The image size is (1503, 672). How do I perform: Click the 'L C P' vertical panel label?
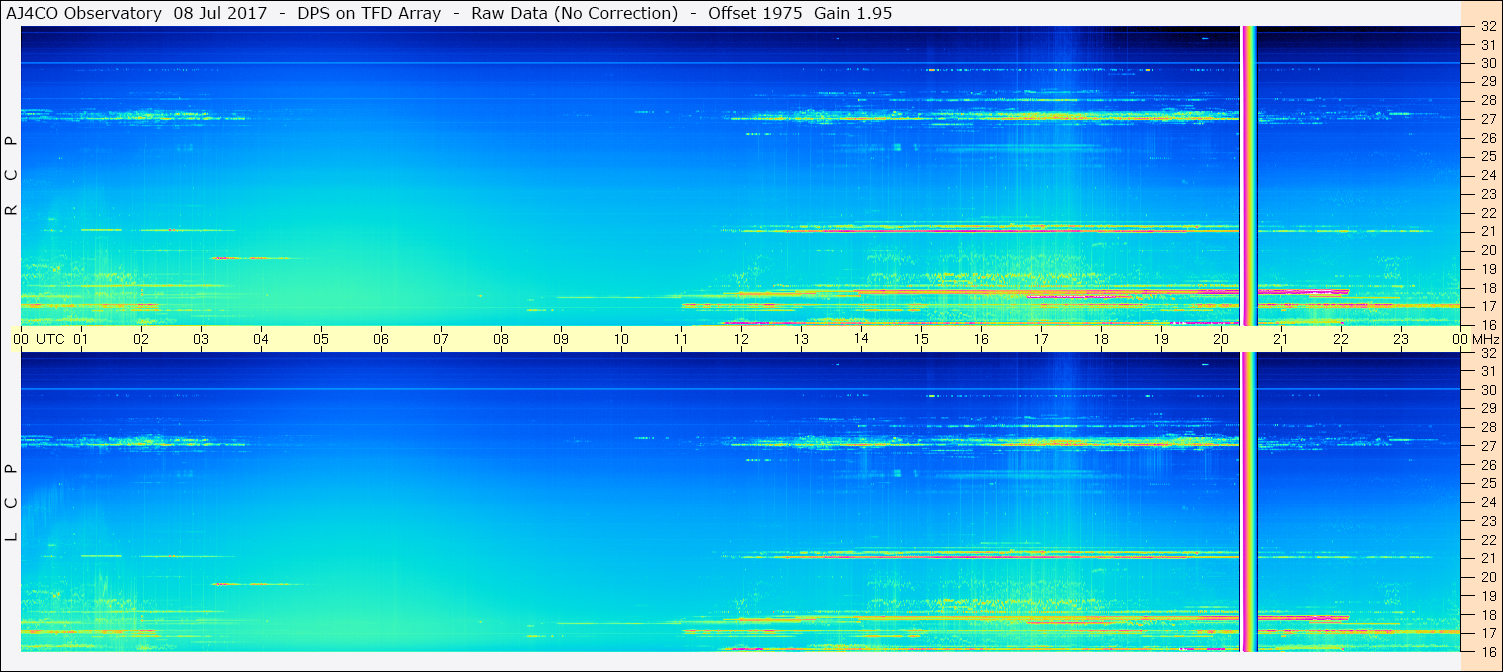click(x=12, y=502)
